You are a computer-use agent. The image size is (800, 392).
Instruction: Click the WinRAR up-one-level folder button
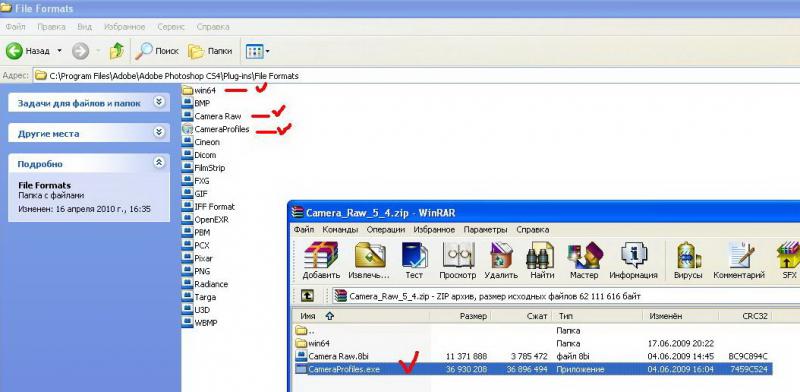point(307,296)
